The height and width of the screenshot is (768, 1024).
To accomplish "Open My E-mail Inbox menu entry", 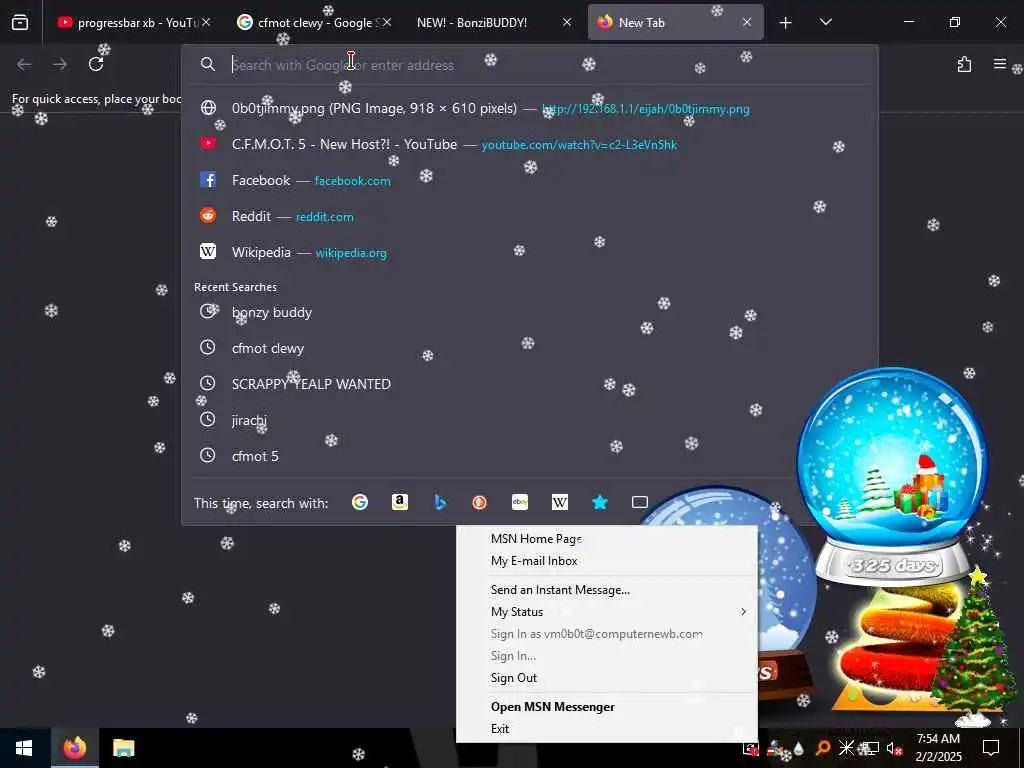I will coord(607,561).
